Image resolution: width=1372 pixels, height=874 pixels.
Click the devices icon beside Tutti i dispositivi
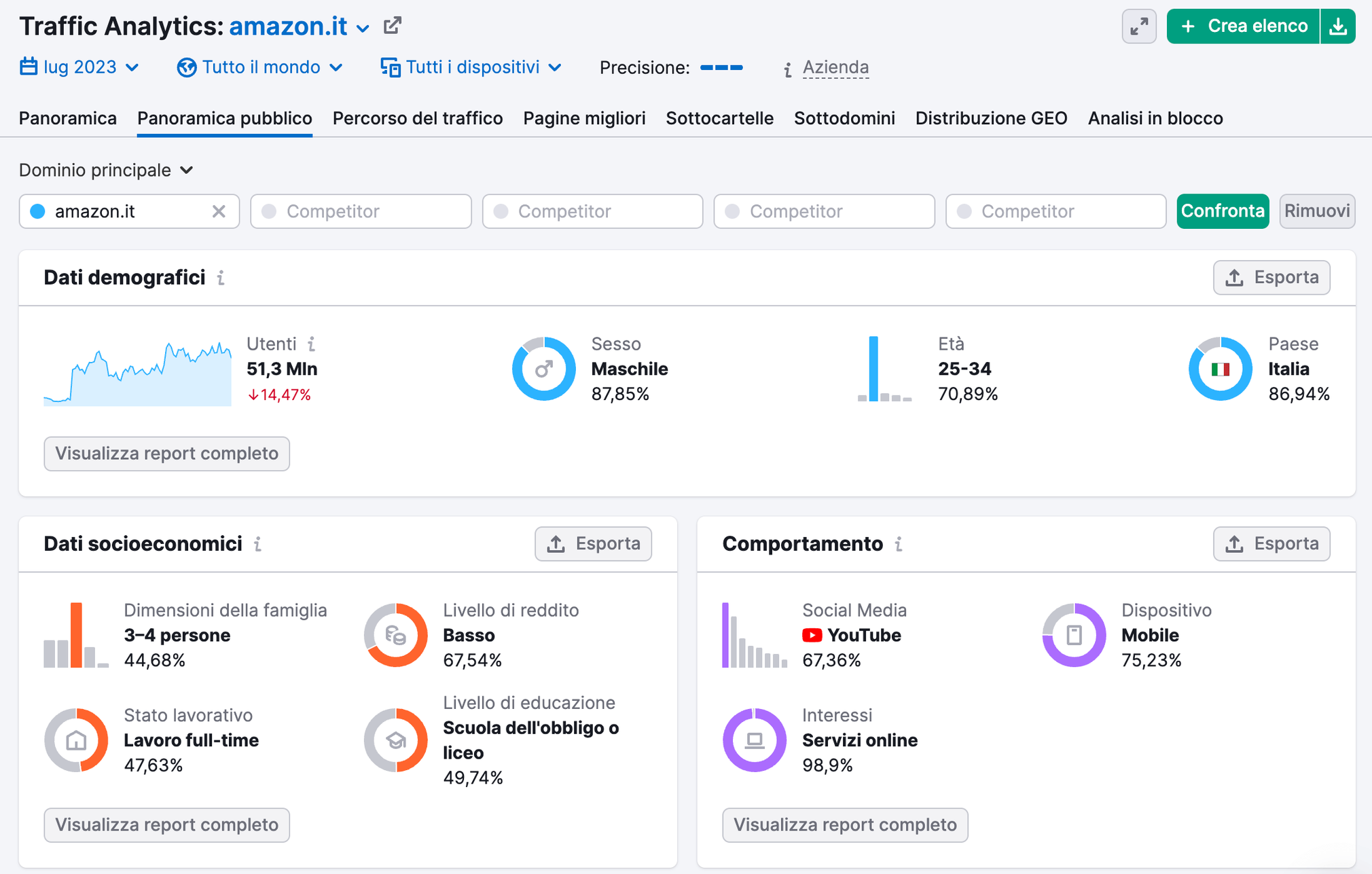[390, 67]
